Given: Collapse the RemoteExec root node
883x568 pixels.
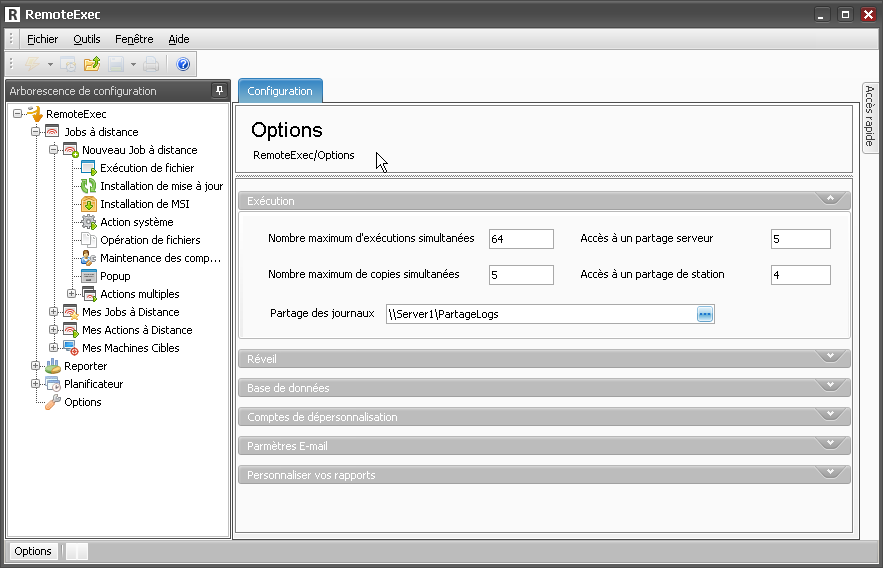Looking at the screenshot, I should (17, 114).
